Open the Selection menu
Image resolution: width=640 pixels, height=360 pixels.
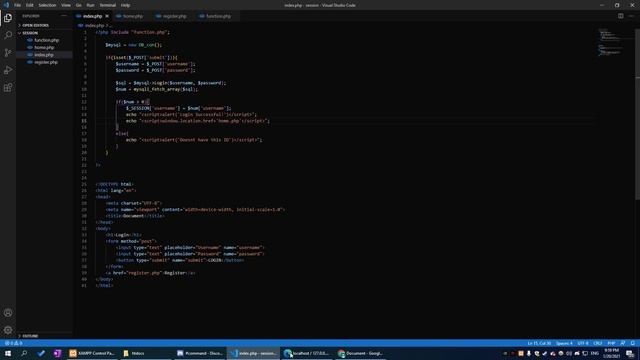coord(47,5)
